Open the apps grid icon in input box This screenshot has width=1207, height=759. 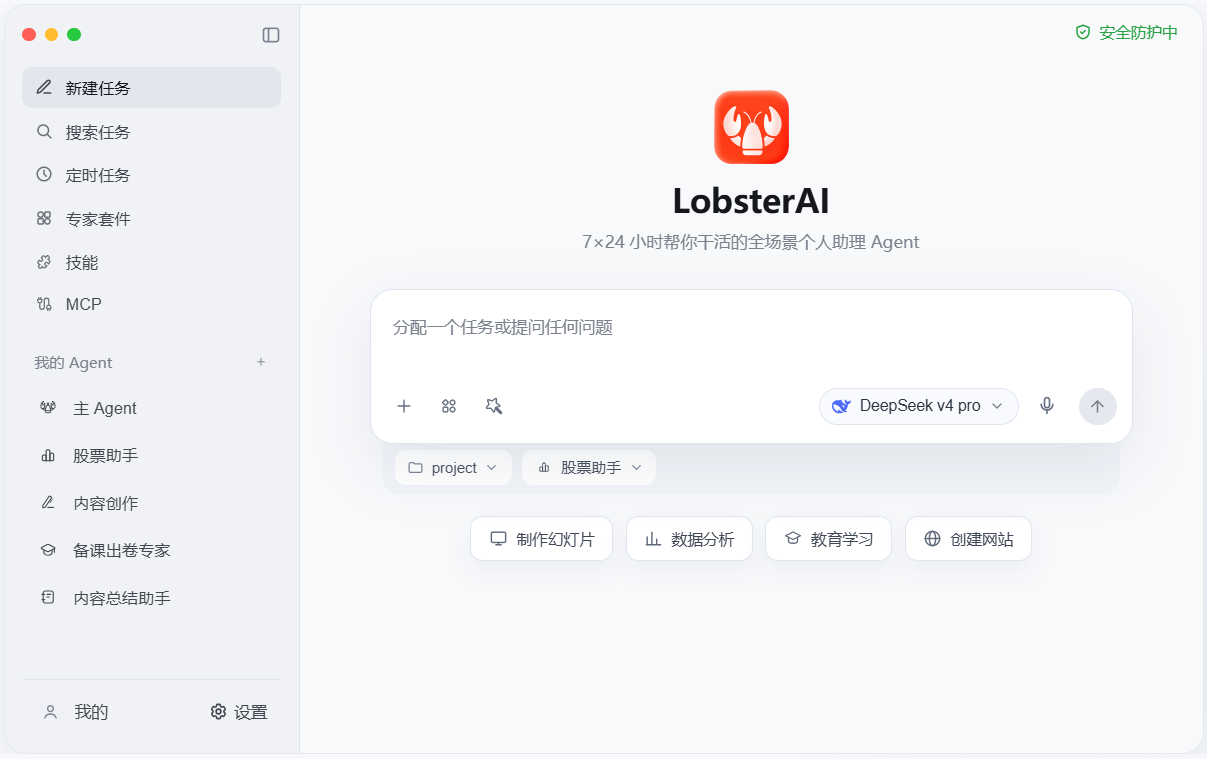449,406
